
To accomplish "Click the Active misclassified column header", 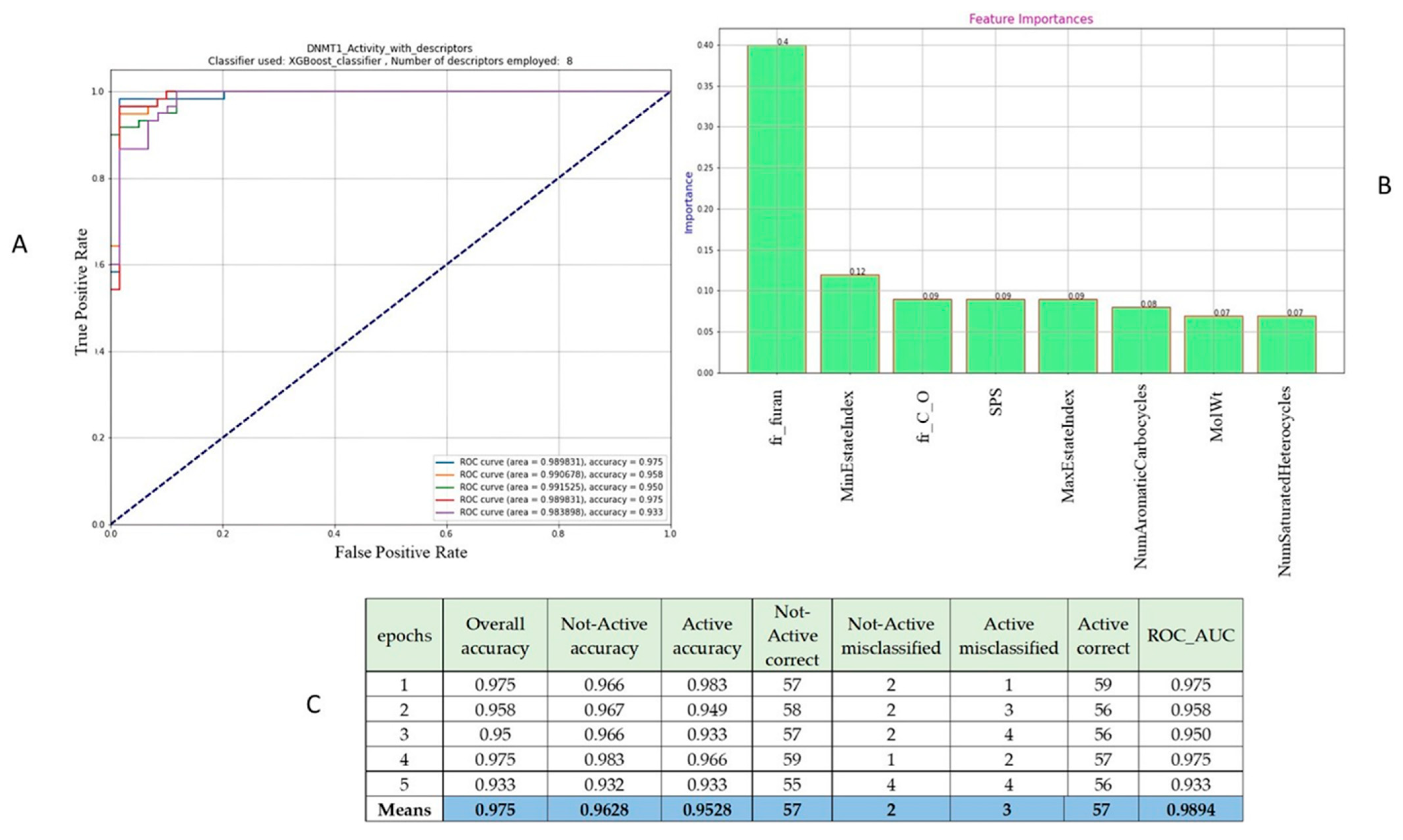I will [x=1008, y=635].
